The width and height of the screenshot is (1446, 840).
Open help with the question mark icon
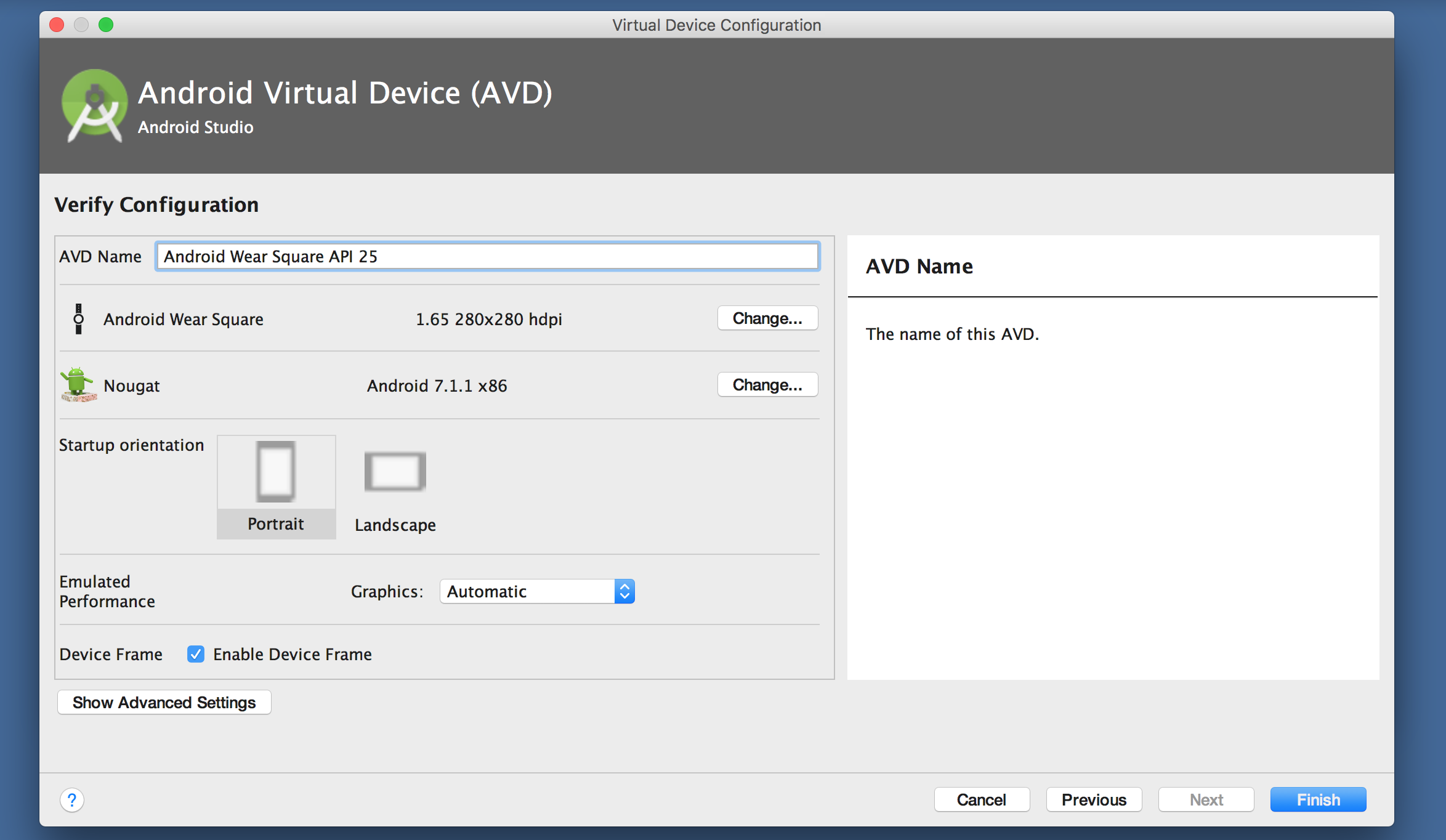(72, 800)
